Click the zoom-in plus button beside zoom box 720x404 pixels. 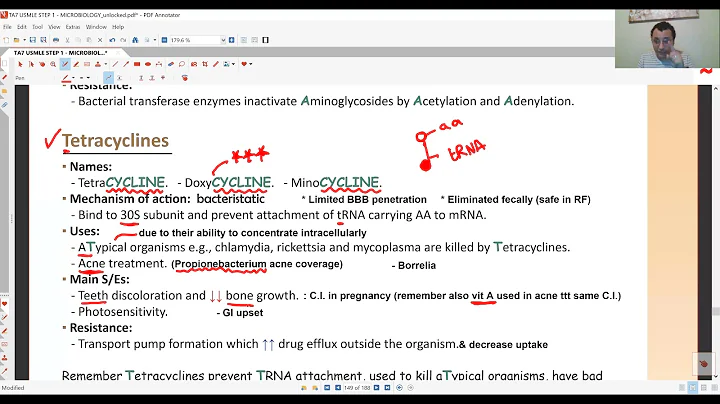pyautogui.click(x=231, y=40)
